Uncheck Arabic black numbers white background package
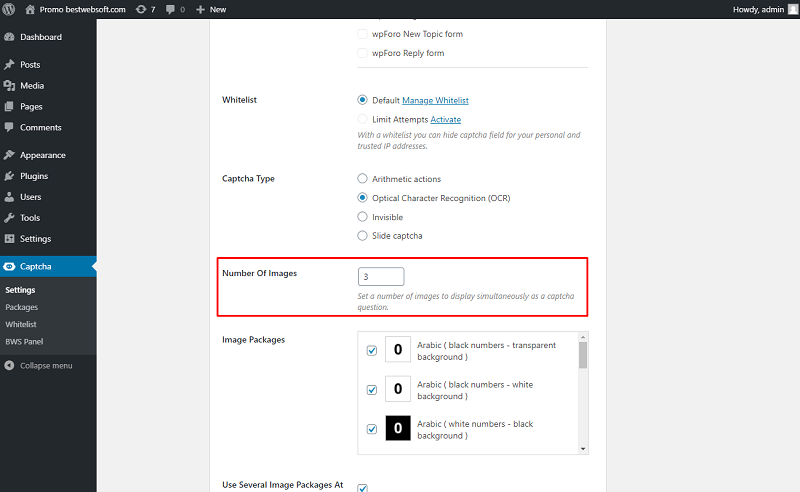Screen dimensions: 800x492 pyautogui.click(x=372, y=389)
